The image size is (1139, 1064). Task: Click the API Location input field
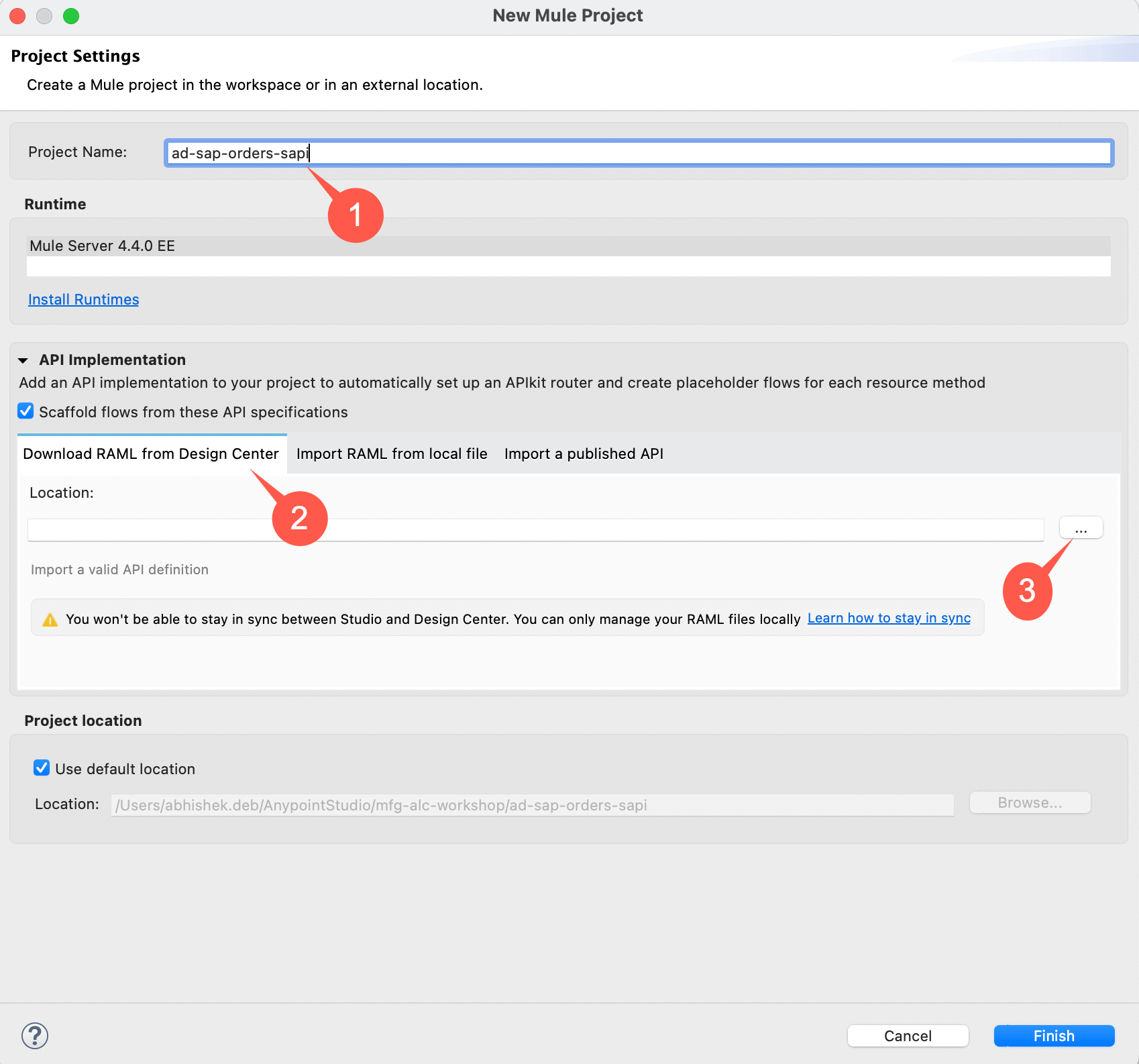(x=535, y=529)
